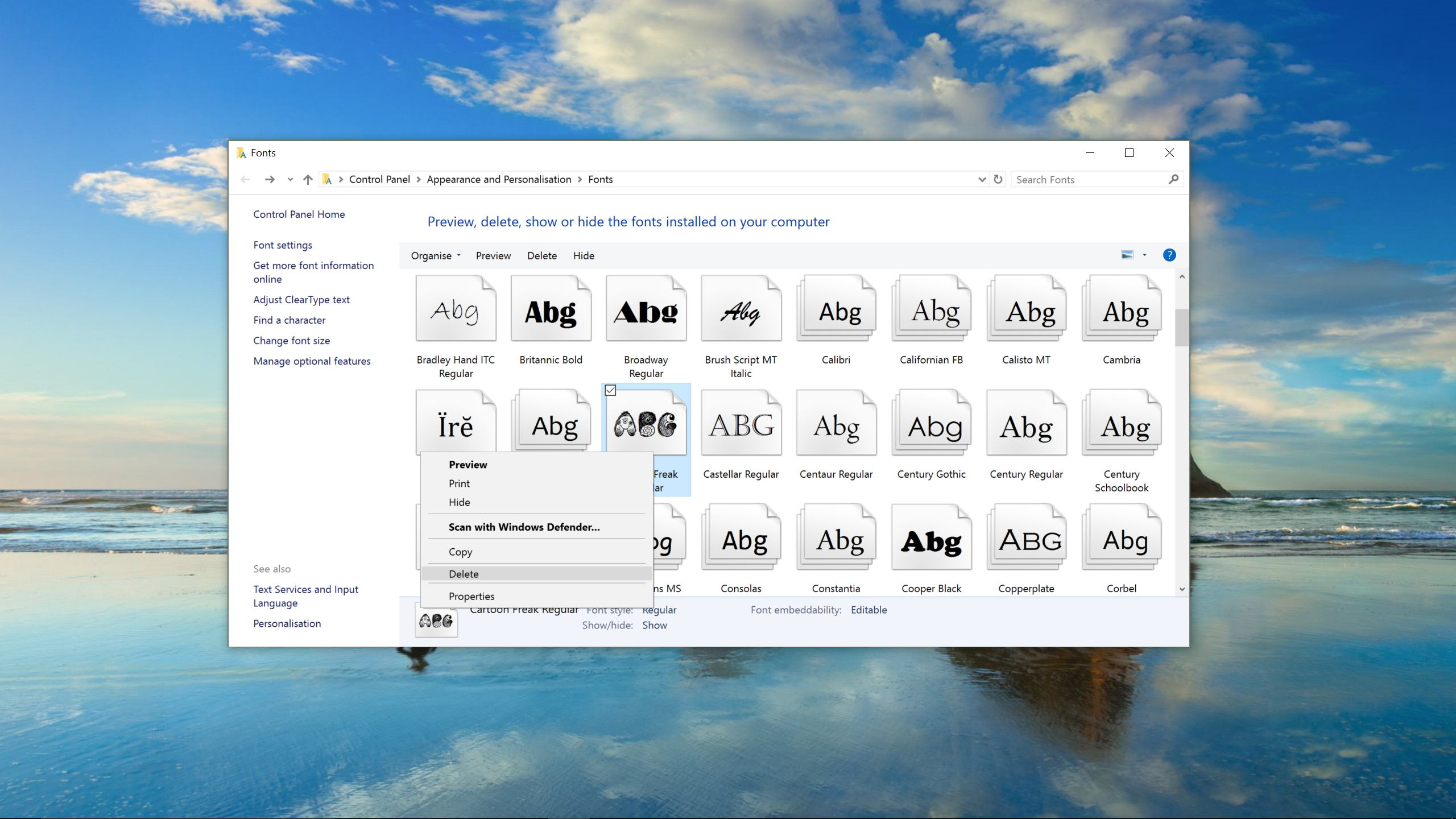Screen dimensions: 1456x819
Task: Click the Appearance and Personalisation breadcrumb
Action: click(x=499, y=179)
